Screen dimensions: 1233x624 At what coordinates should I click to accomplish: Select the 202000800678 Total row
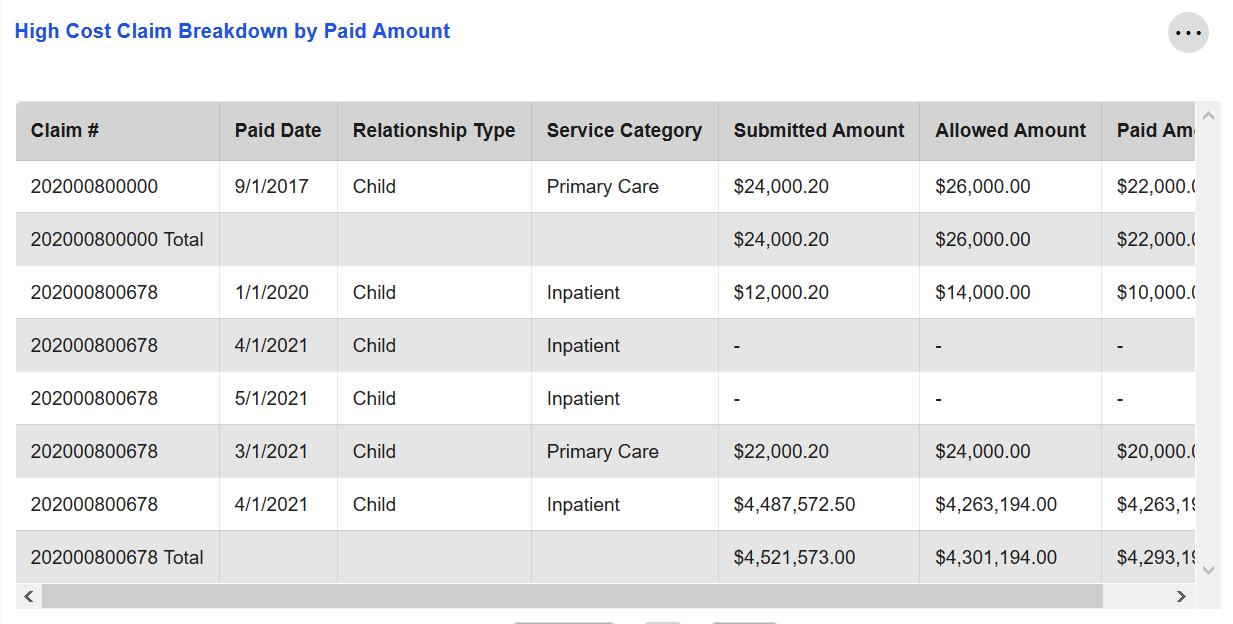pos(117,558)
